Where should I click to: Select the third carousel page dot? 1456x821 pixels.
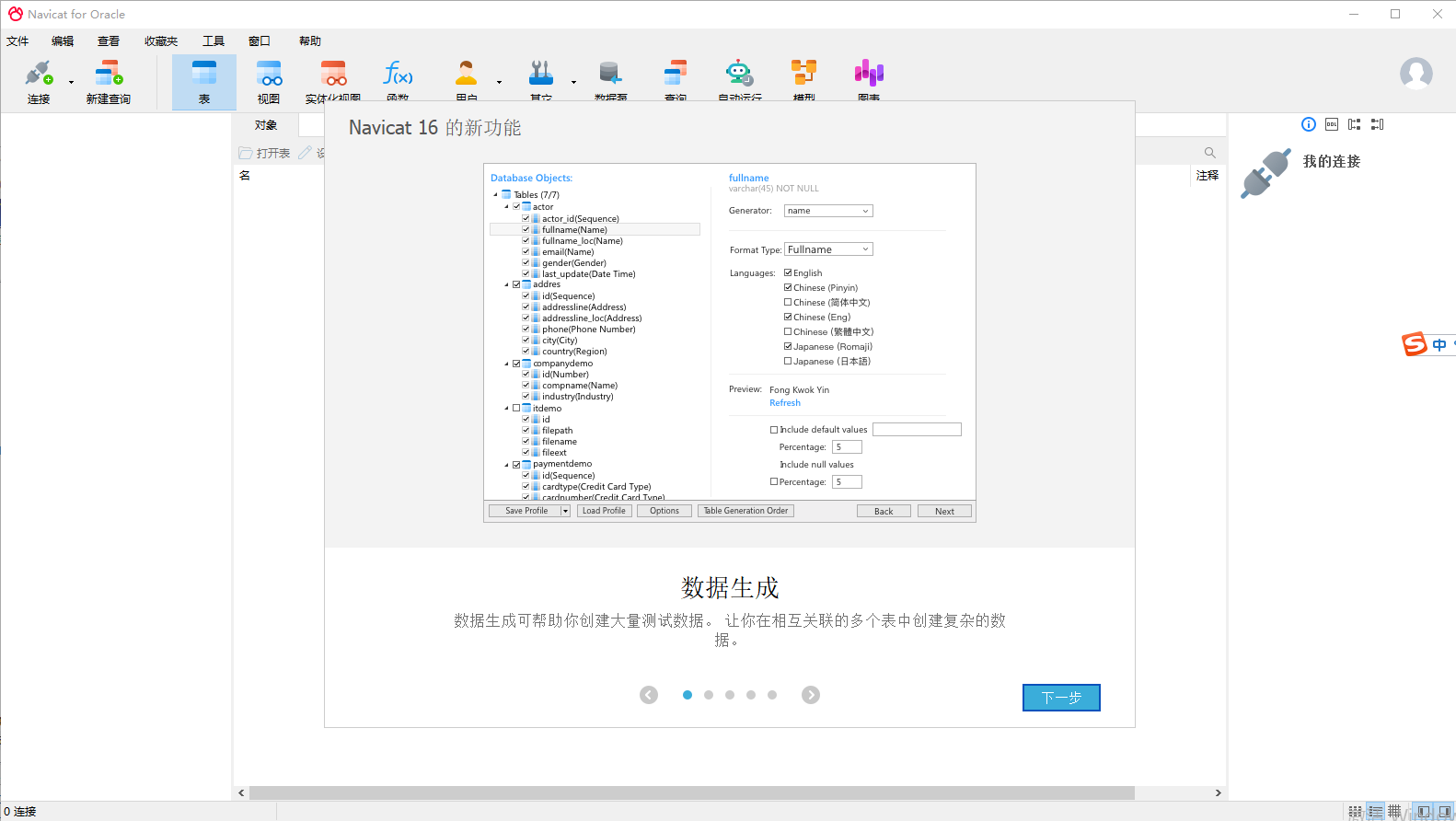pyautogui.click(x=730, y=695)
